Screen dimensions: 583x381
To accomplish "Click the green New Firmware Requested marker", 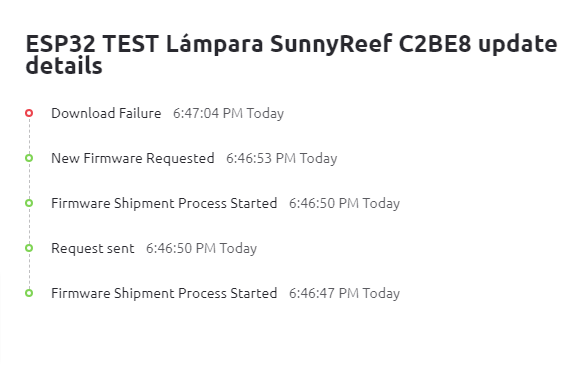I will (x=29, y=158).
